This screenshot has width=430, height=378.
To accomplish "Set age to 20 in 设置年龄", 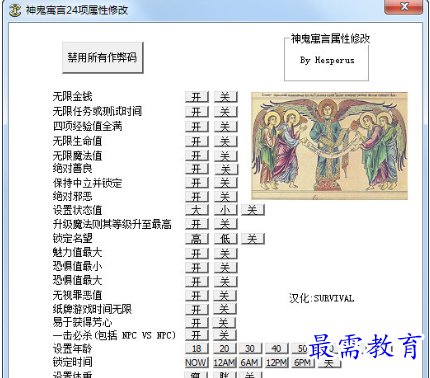I will pos(225,349).
